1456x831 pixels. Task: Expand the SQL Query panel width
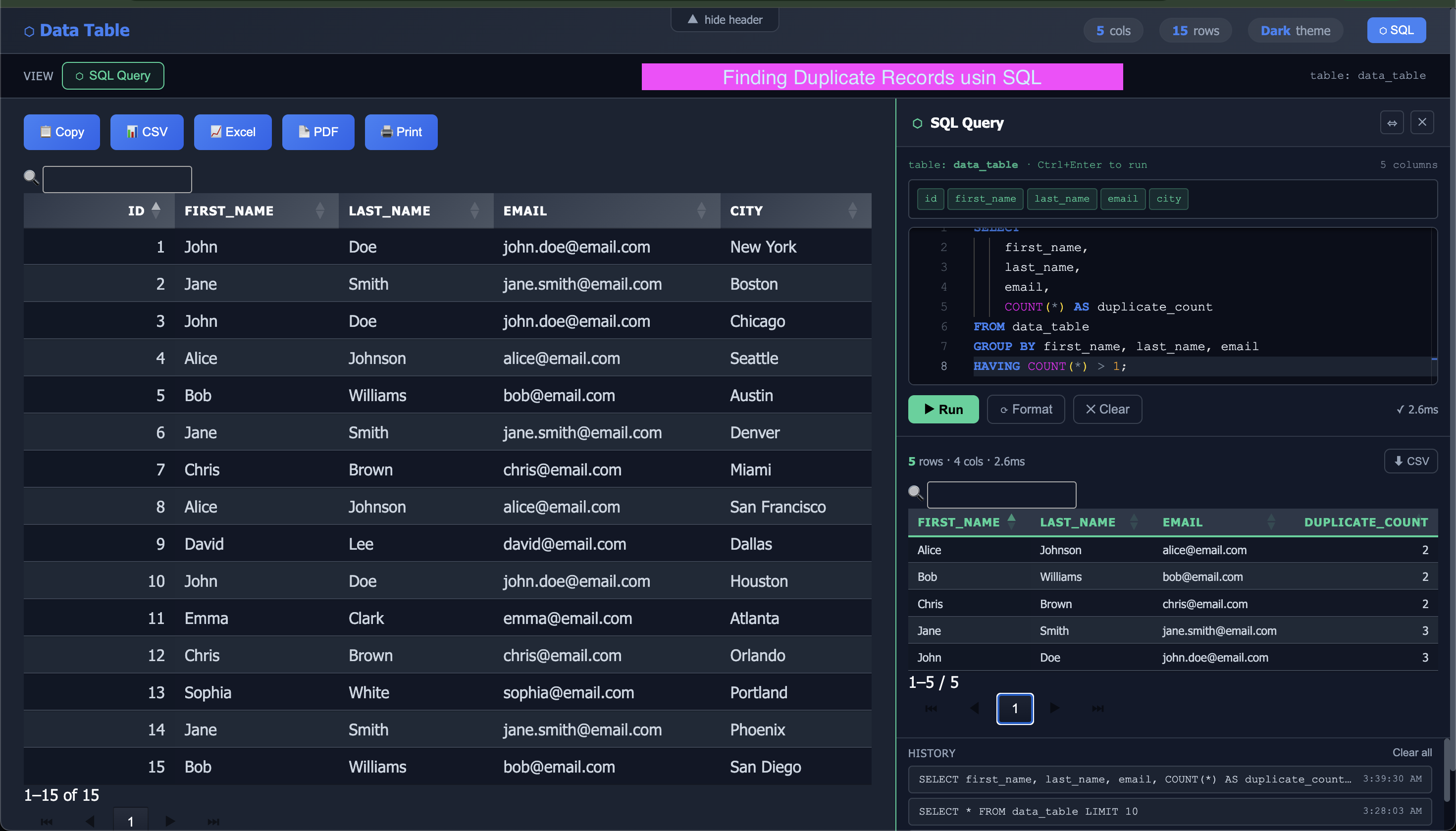(x=1392, y=123)
